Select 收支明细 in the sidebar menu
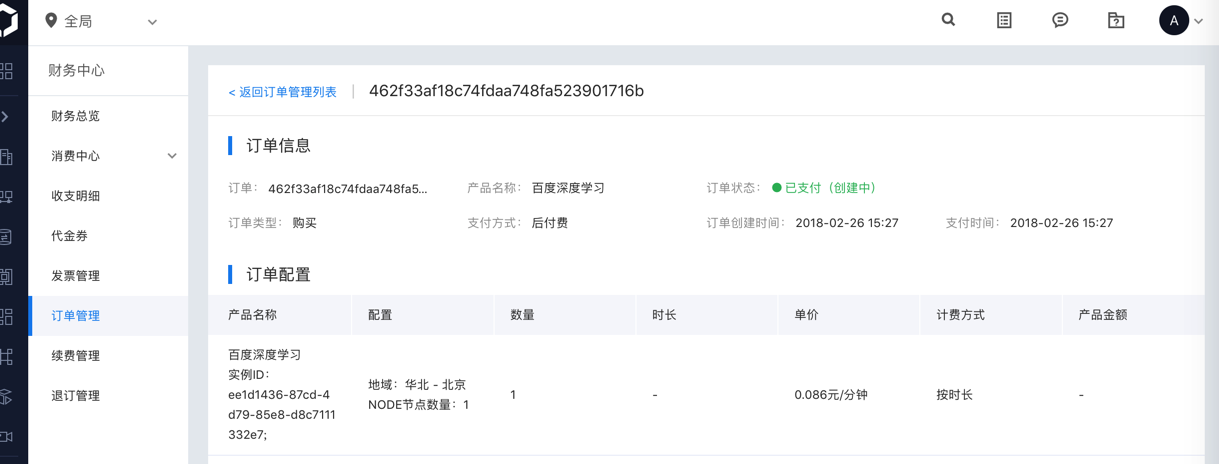The image size is (1219, 464). (x=76, y=196)
